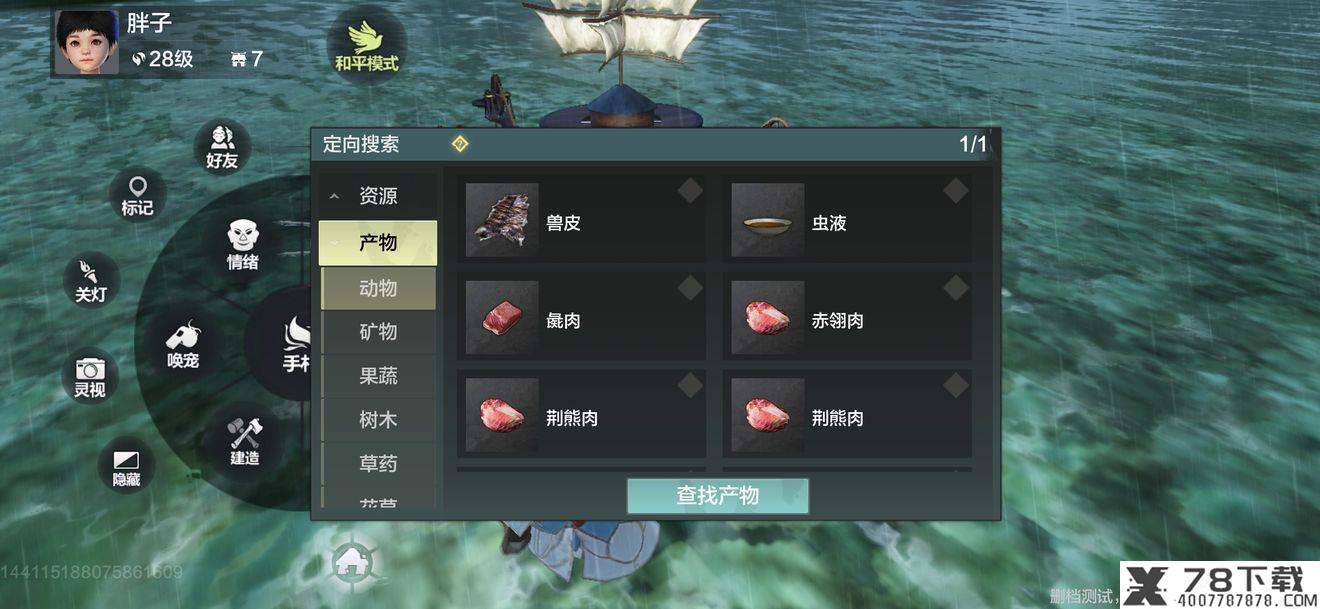The width and height of the screenshot is (1320, 609).
Task: Open the 好友 friends icon
Action: point(222,146)
